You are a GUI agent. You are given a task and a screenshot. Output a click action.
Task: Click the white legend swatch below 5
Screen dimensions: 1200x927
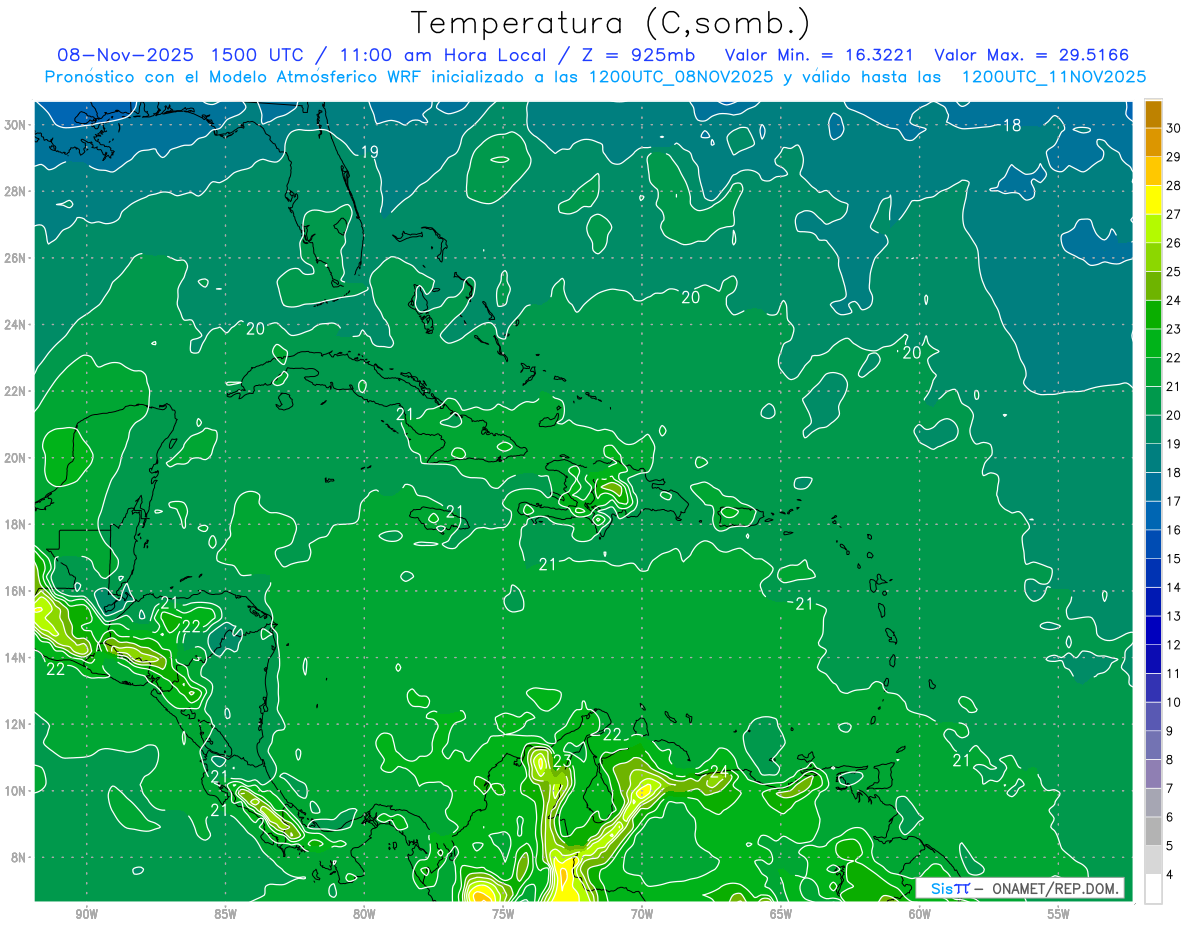(1153, 889)
